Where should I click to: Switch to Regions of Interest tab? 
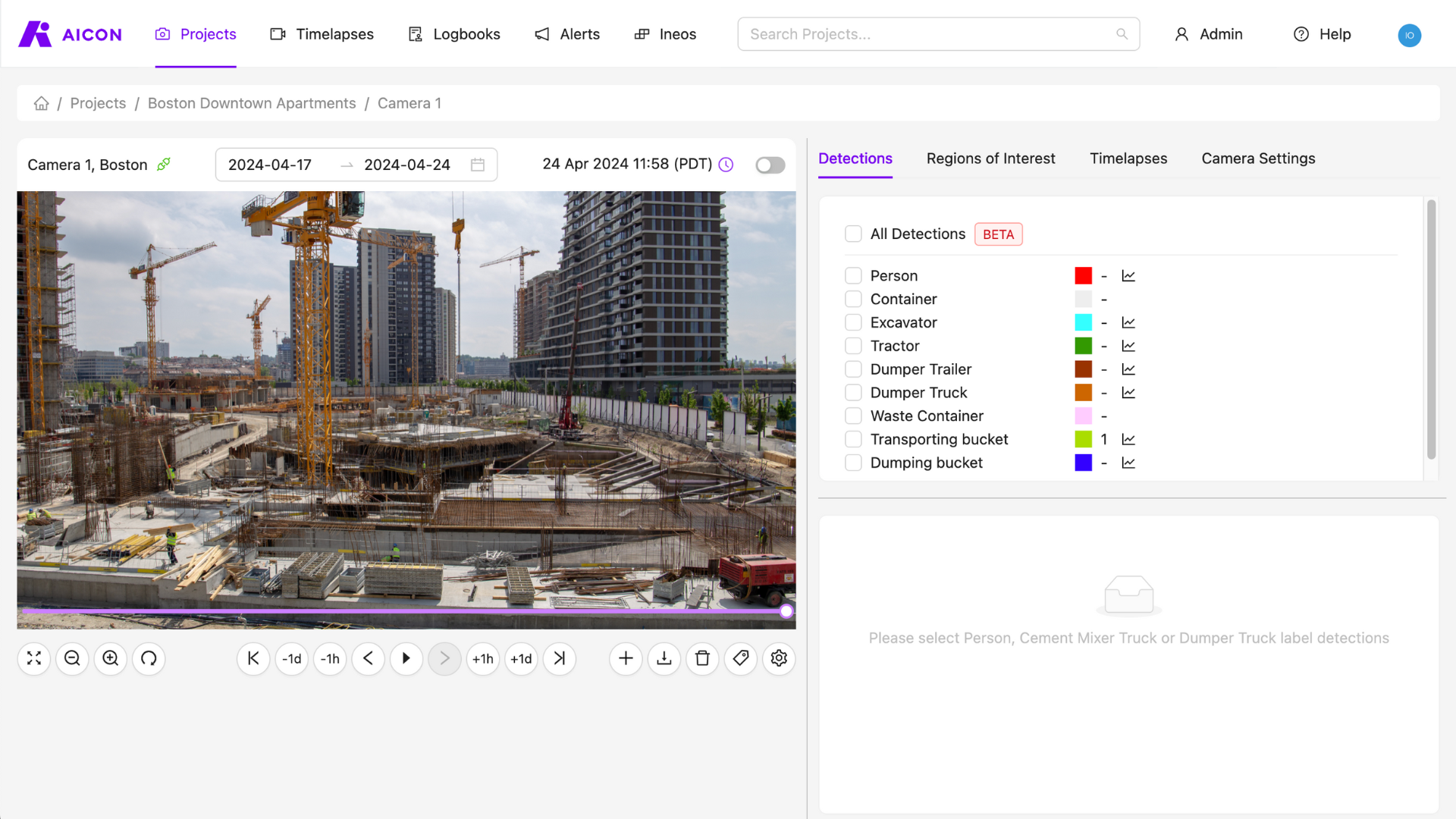pos(990,158)
